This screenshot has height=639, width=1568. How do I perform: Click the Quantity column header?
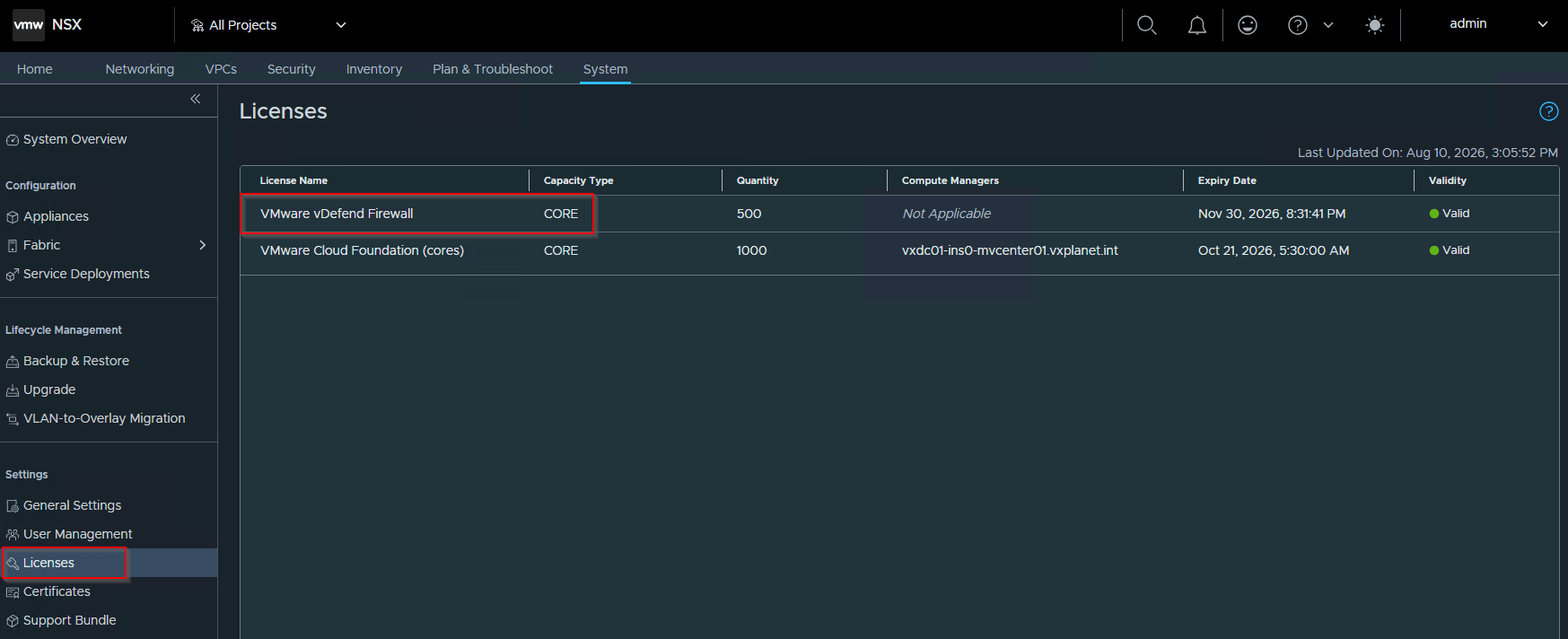[758, 180]
